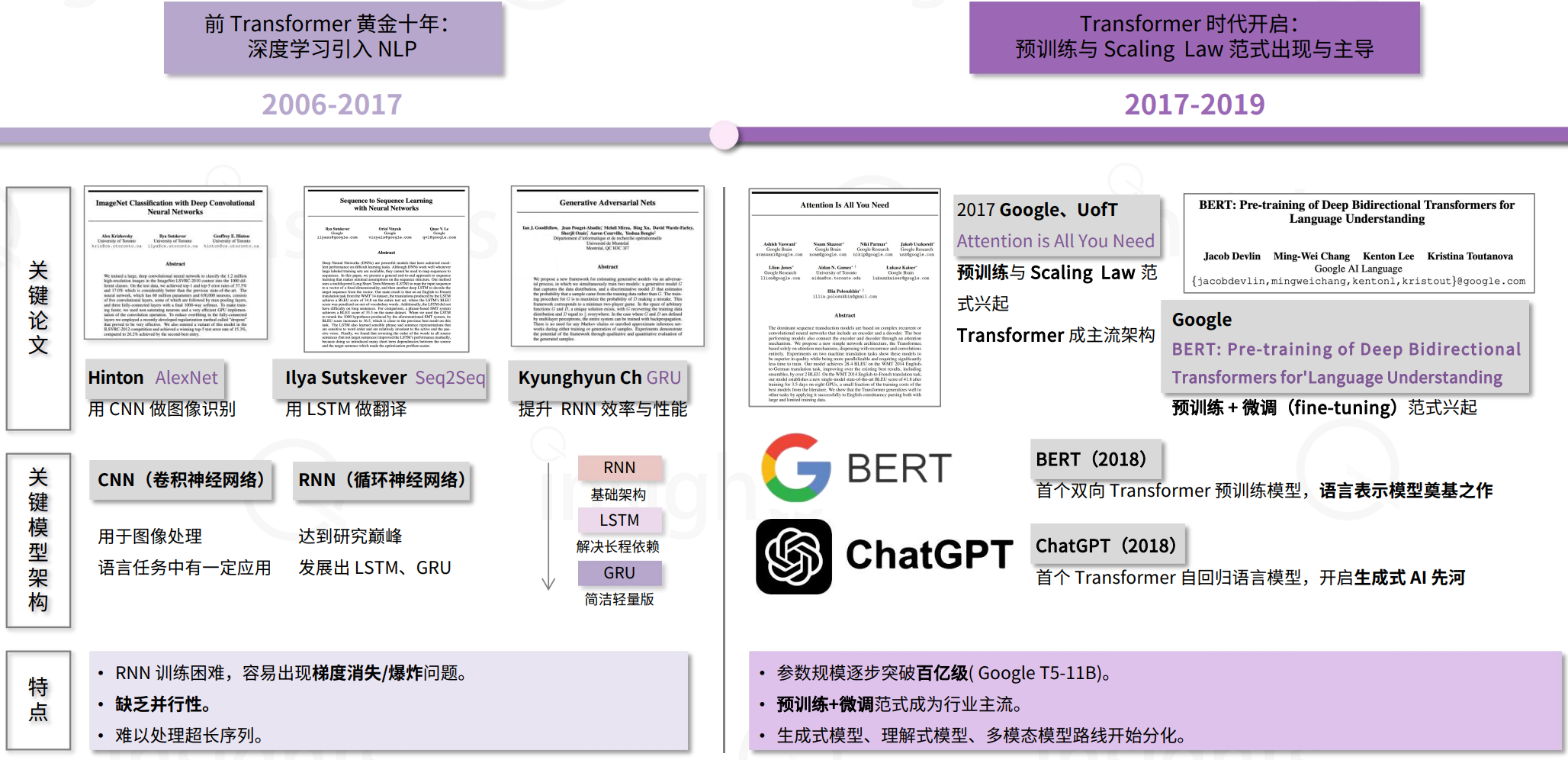
Task: Open the BERT paper title thumbnail
Action: (x=1358, y=243)
